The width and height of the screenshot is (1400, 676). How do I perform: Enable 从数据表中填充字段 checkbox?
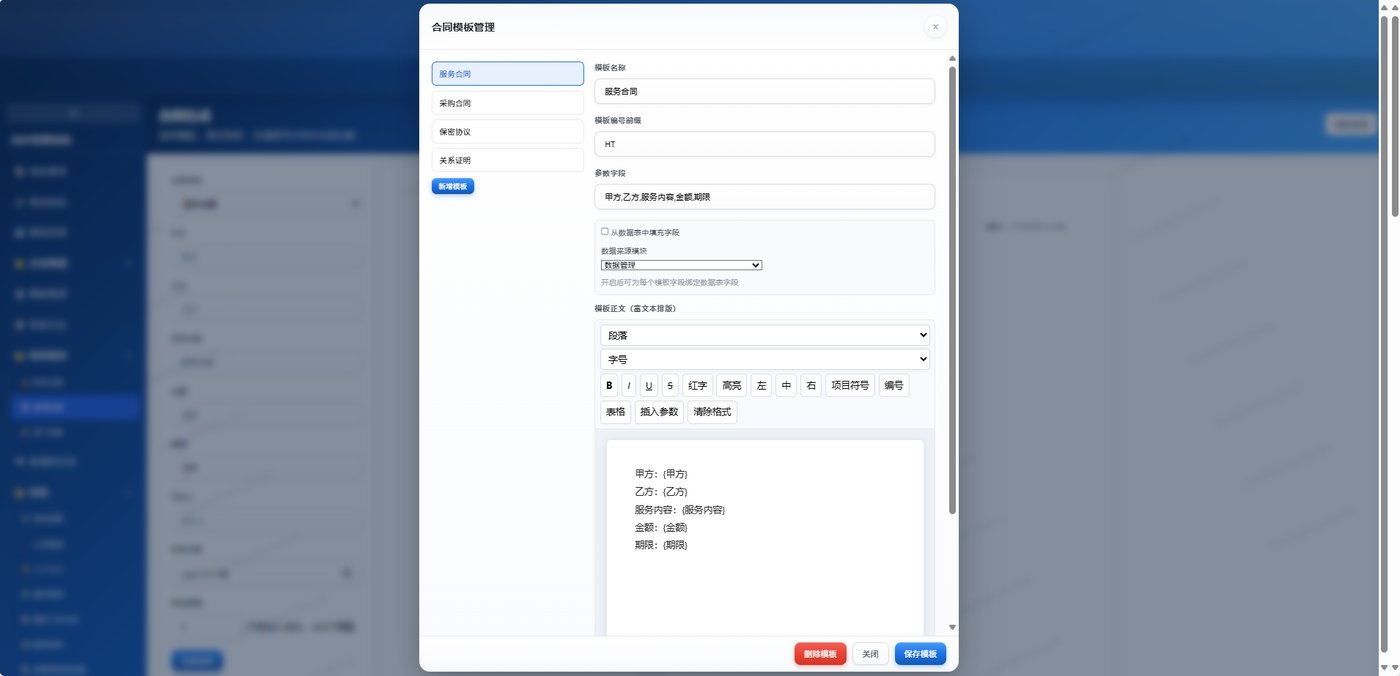605,231
